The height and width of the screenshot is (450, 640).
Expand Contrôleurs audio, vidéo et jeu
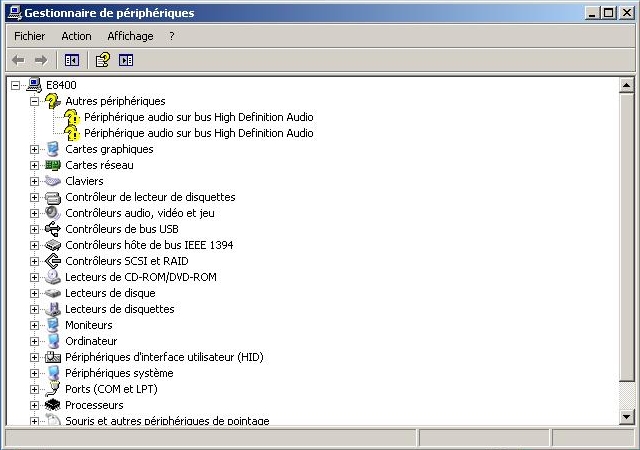34,214
